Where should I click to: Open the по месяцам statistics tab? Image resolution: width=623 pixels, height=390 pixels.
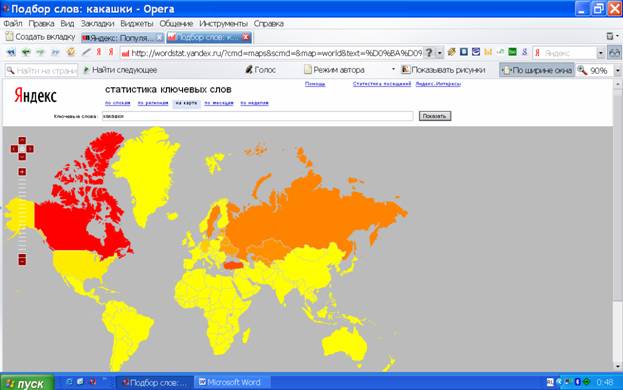pos(219,103)
